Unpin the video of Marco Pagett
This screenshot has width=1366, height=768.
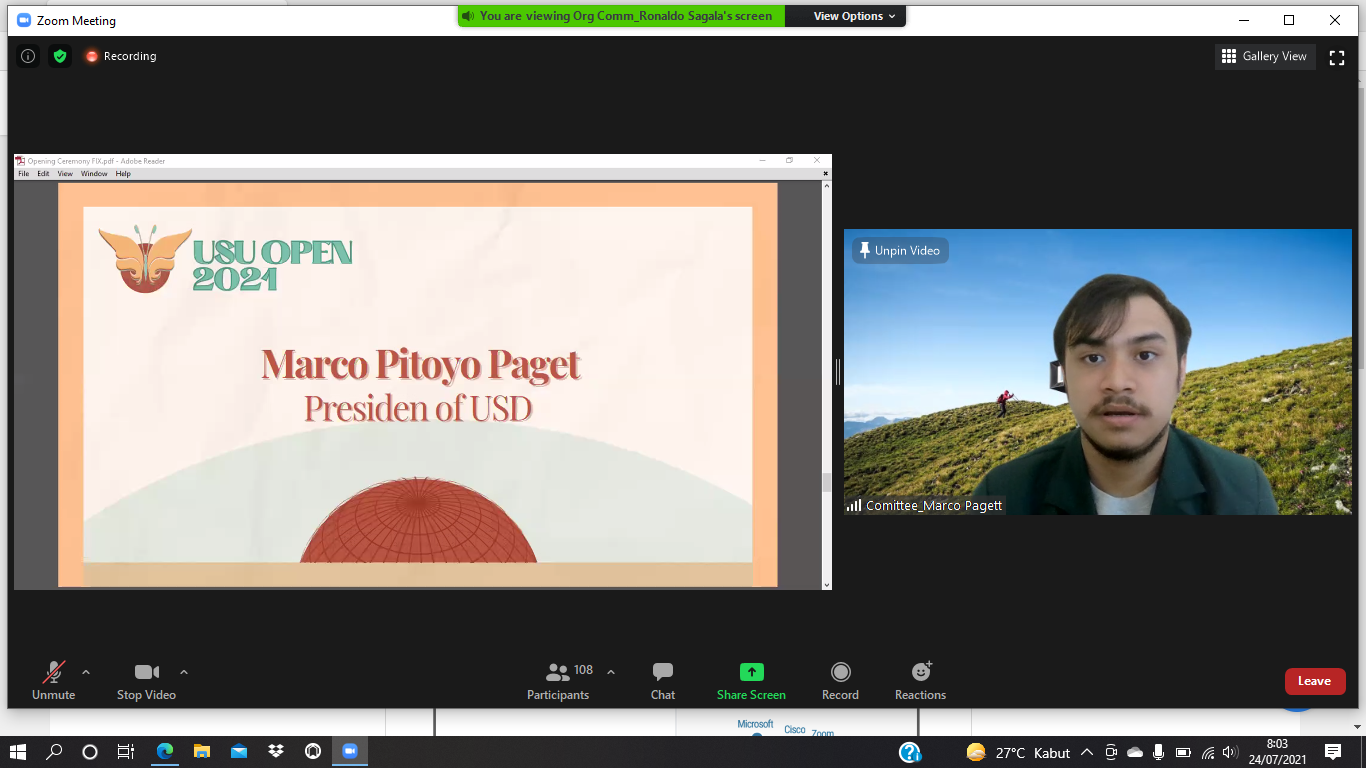pyautogui.click(x=899, y=251)
